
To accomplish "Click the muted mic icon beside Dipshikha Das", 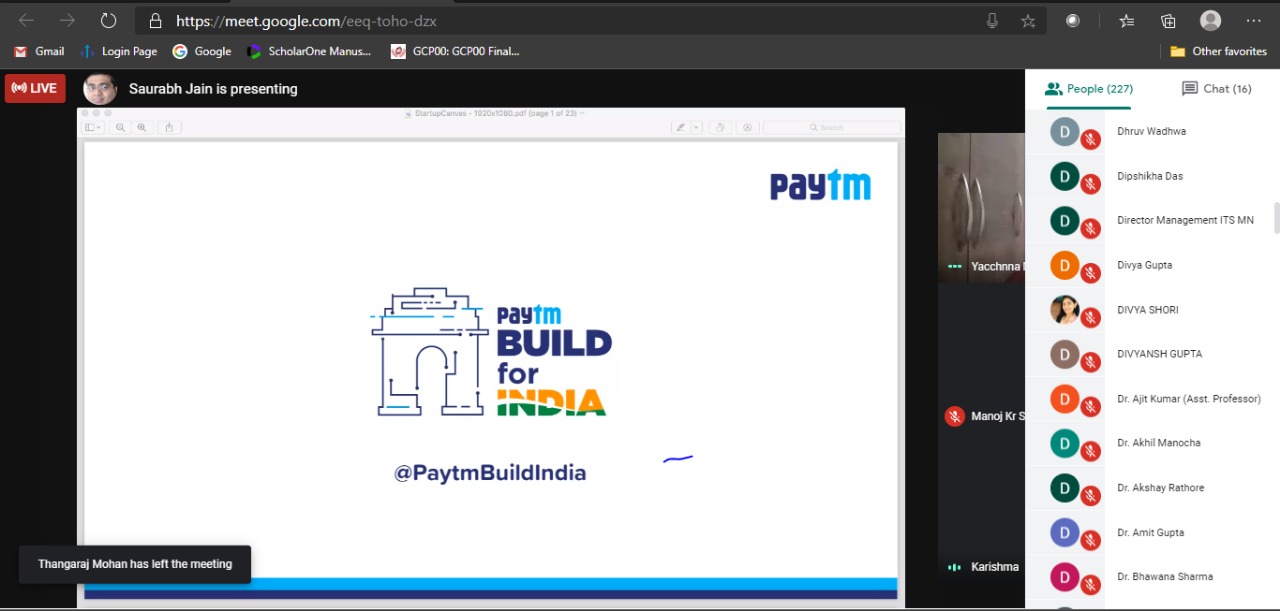I will (1090, 184).
